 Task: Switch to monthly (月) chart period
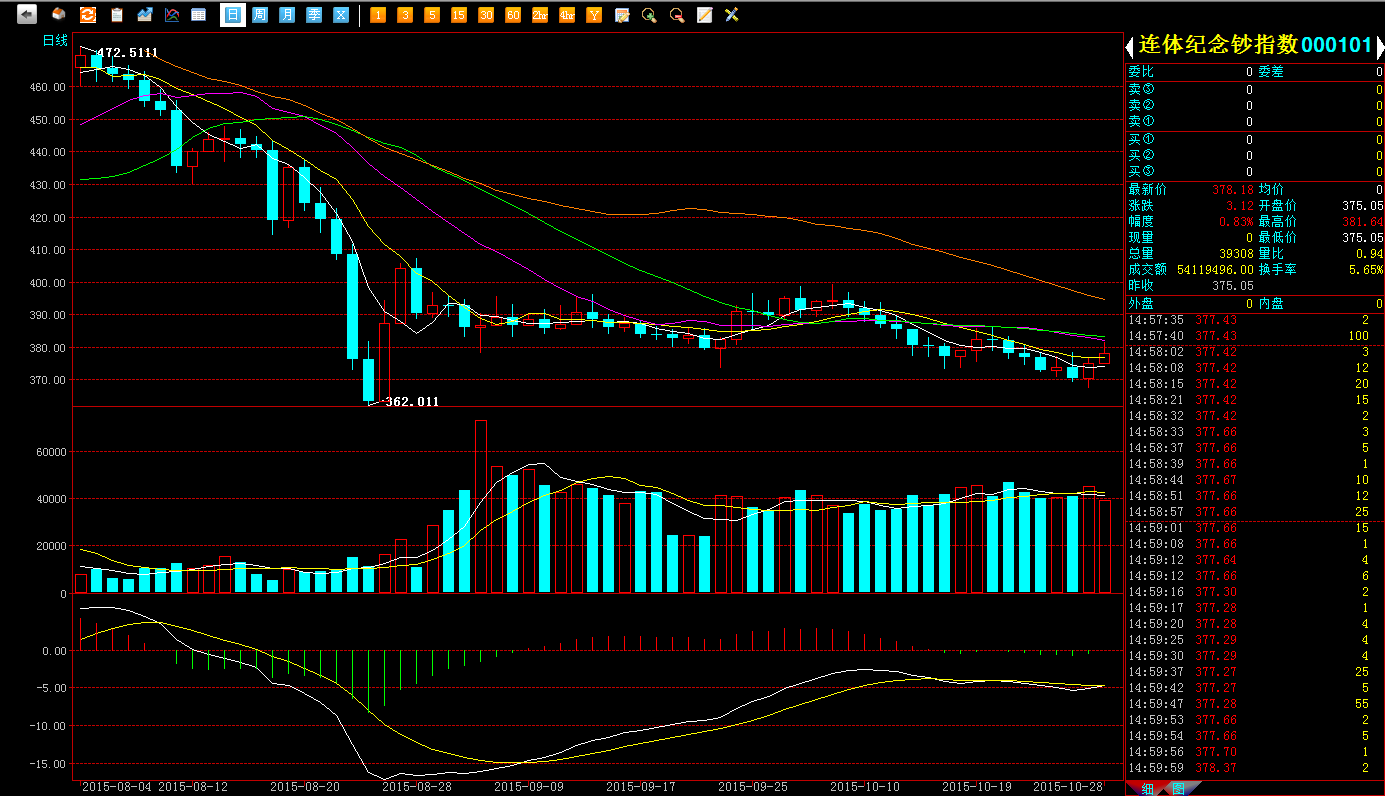pos(287,15)
